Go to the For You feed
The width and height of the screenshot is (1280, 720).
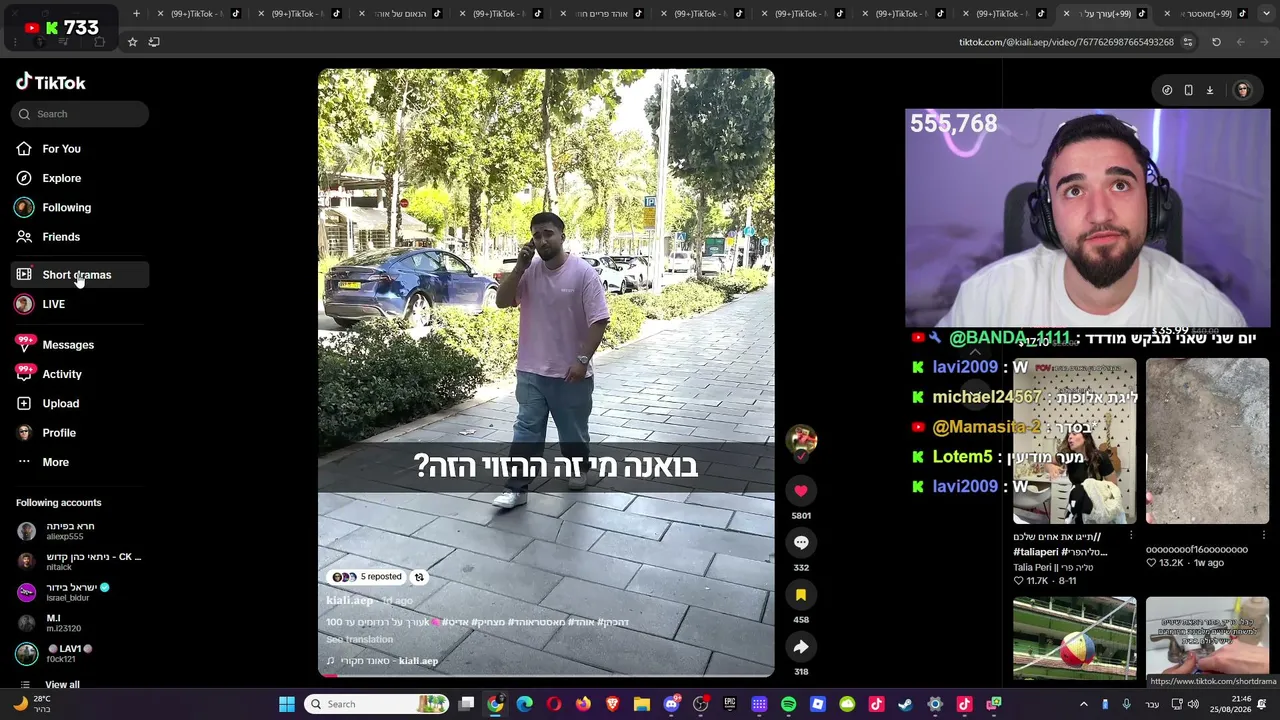pyautogui.click(x=61, y=149)
